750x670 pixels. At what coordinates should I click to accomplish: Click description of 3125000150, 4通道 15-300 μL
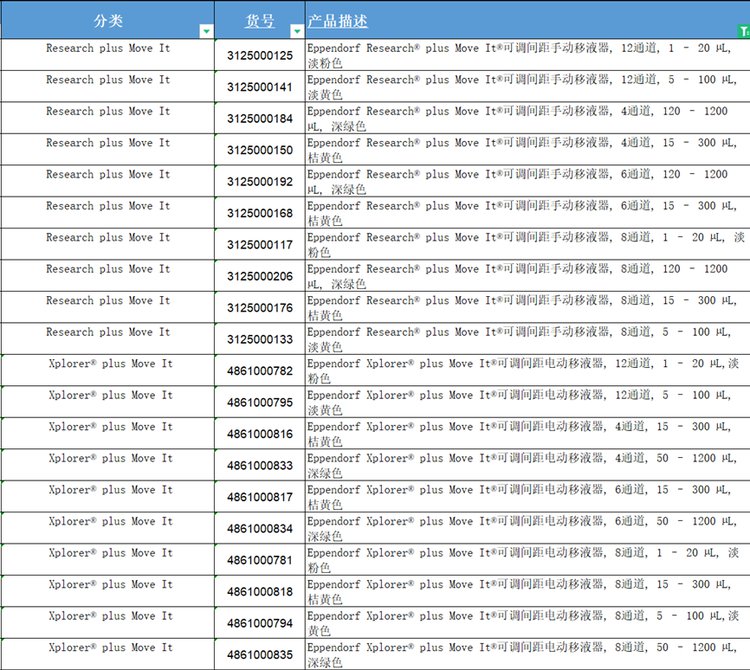pos(528,150)
